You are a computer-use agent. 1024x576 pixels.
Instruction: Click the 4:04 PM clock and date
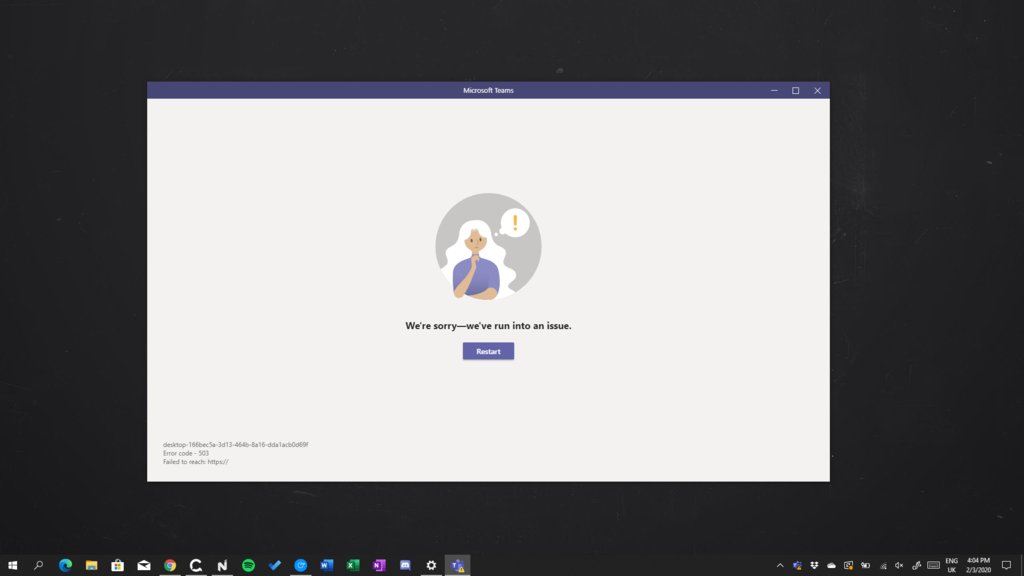(x=978, y=566)
